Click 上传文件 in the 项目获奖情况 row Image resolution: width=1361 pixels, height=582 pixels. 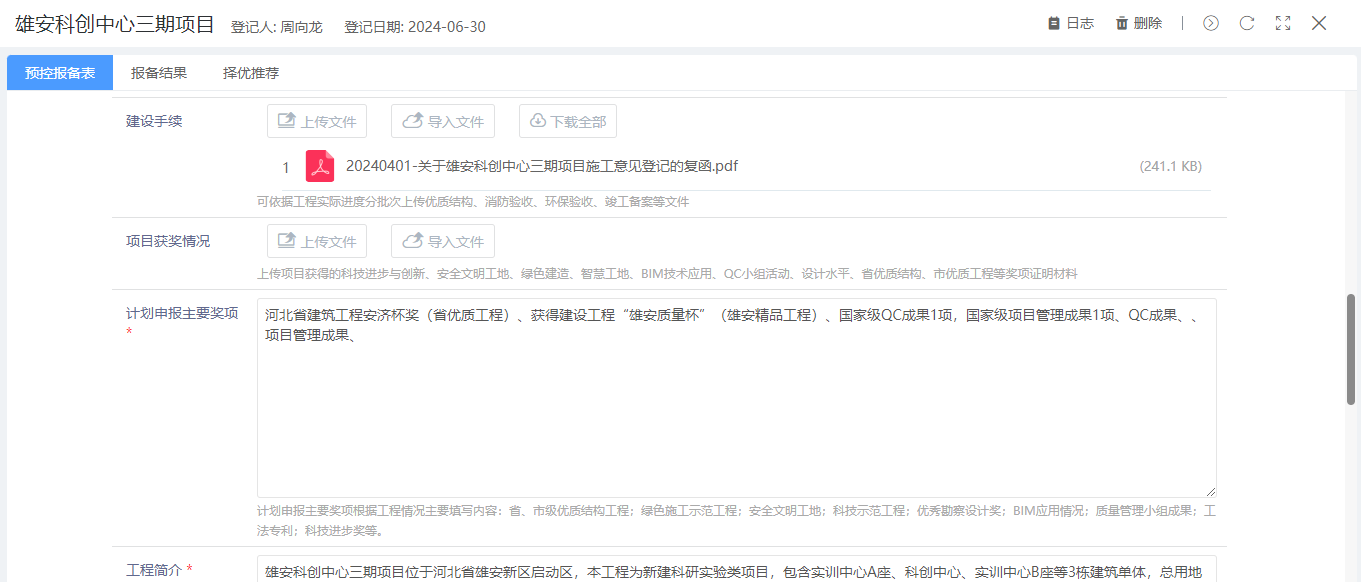point(317,241)
